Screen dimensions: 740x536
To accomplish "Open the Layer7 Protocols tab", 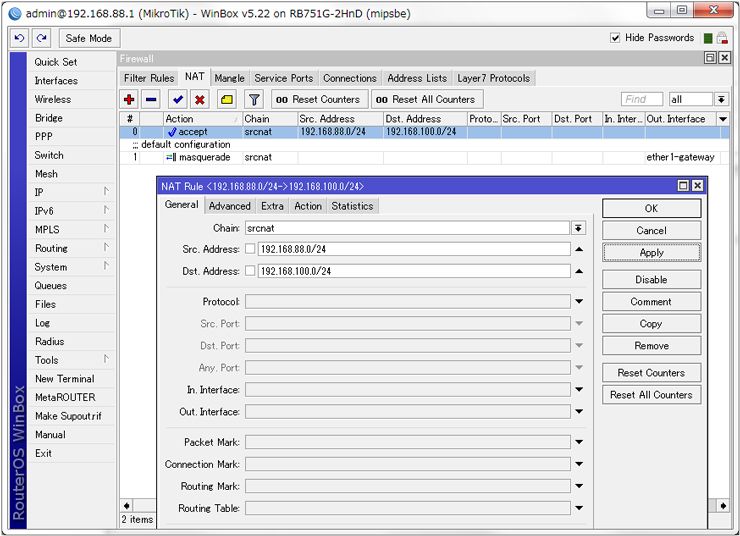I will pos(494,78).
